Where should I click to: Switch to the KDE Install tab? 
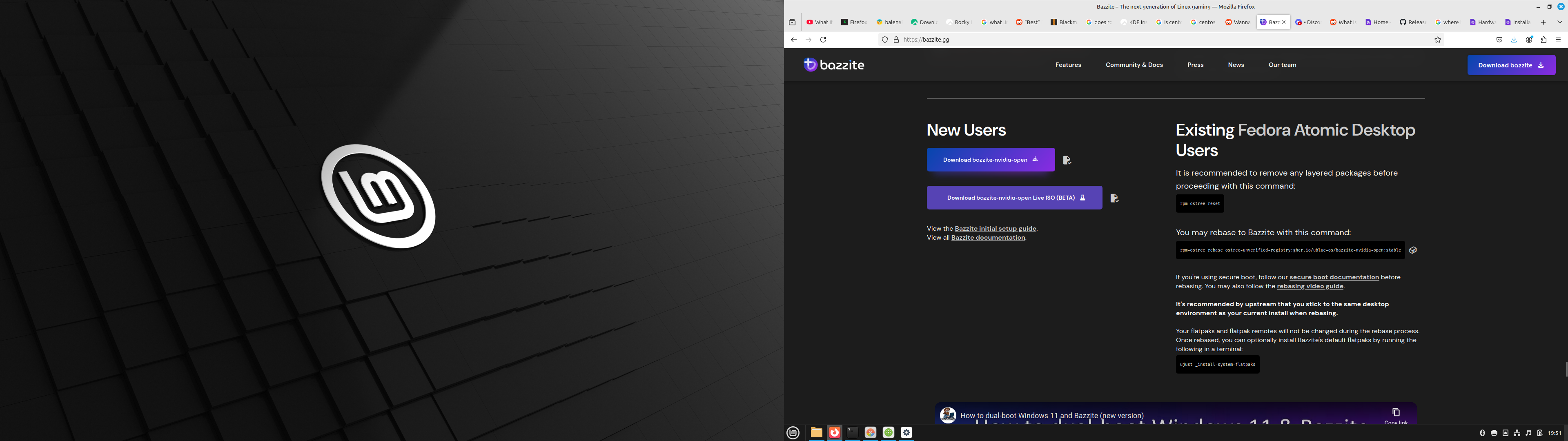[1134, 22]
